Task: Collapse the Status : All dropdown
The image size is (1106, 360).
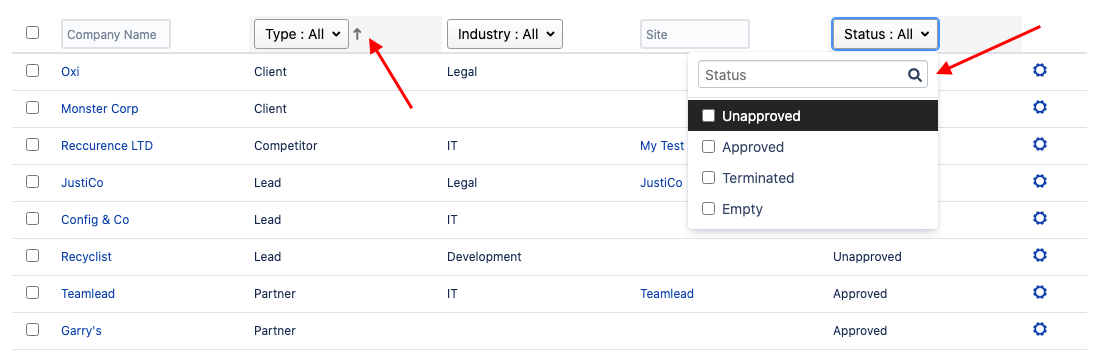Action: tap(885, 34)
